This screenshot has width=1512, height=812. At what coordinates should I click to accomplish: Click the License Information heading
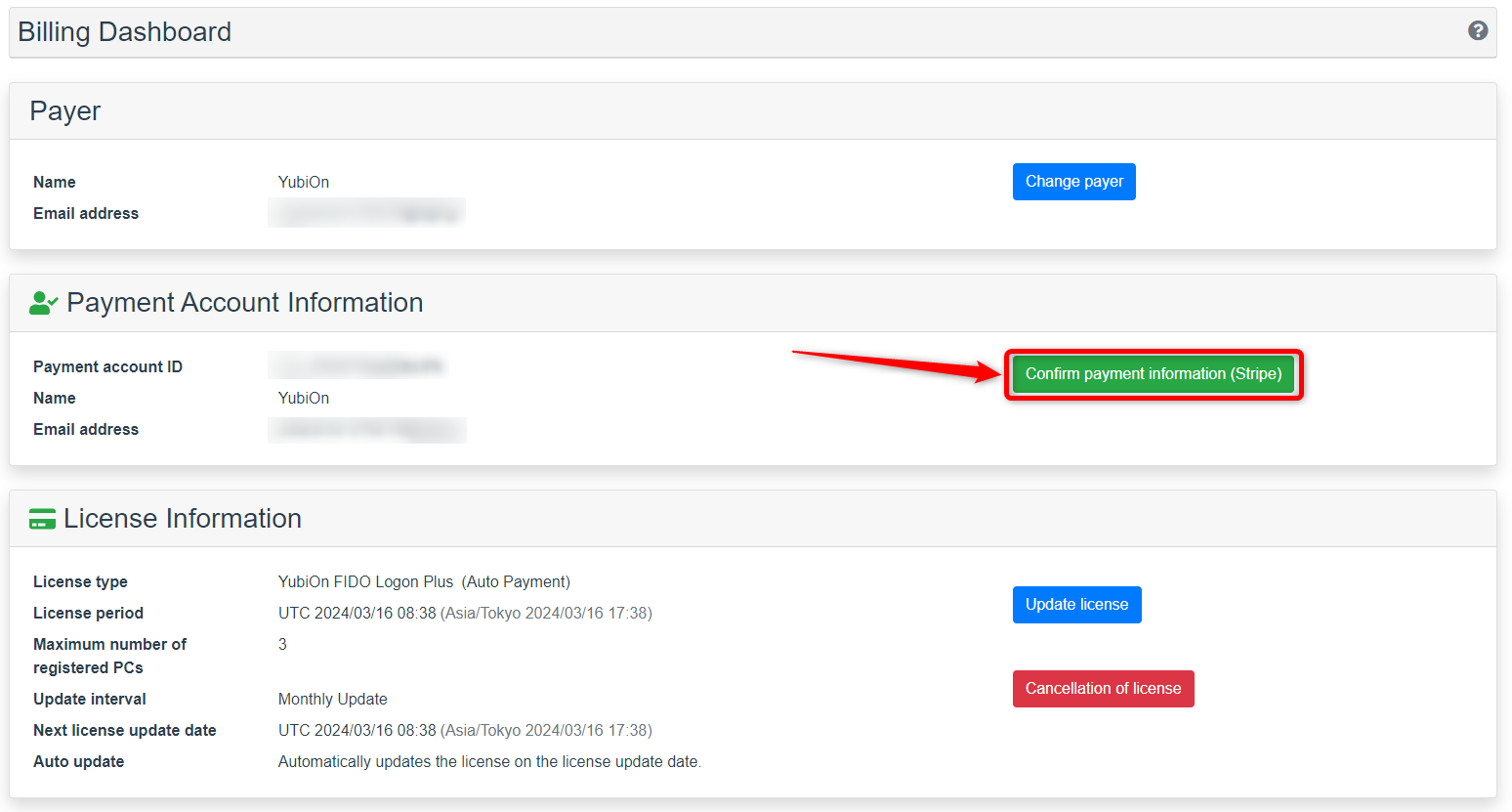[x=183, y=519]
